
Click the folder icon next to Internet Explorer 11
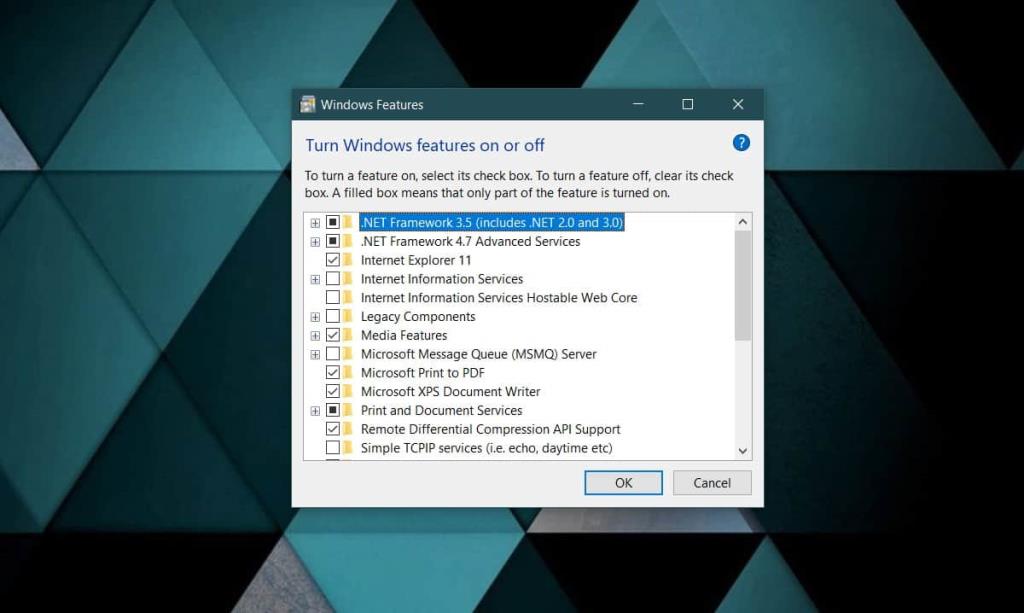coord(349,260)
